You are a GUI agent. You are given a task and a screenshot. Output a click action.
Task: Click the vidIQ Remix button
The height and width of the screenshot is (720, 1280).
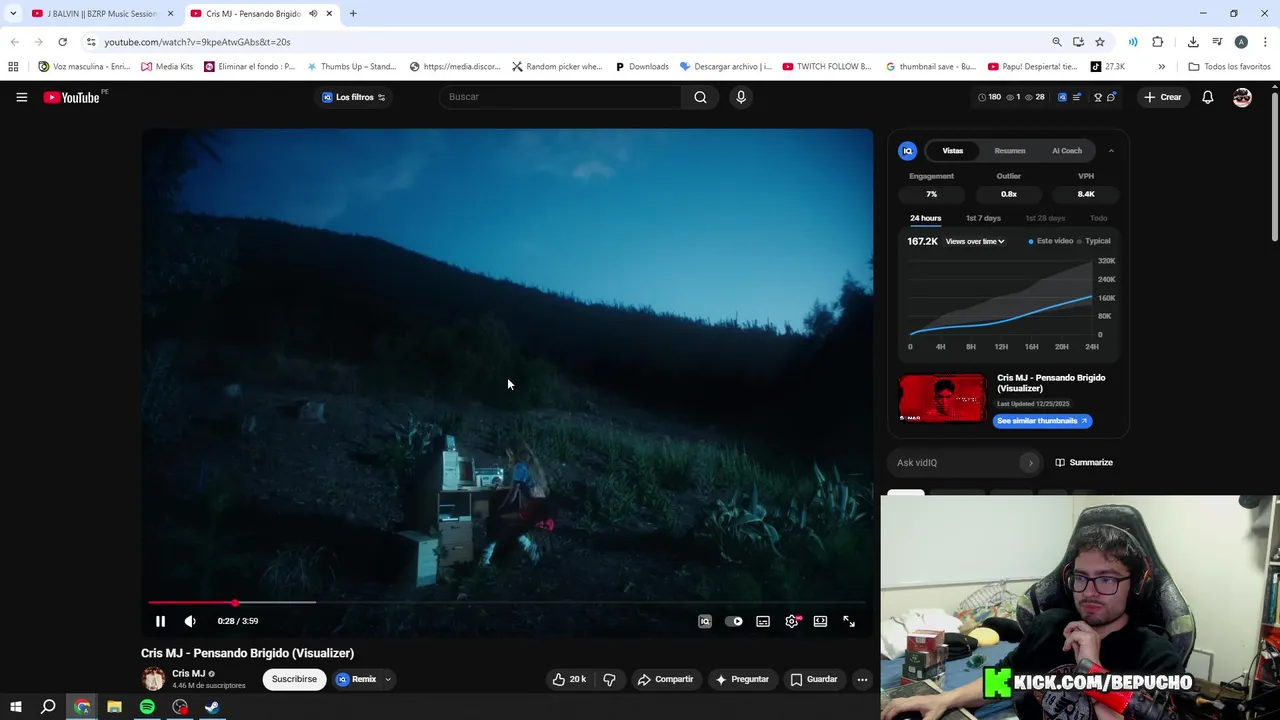pos(356,679)
